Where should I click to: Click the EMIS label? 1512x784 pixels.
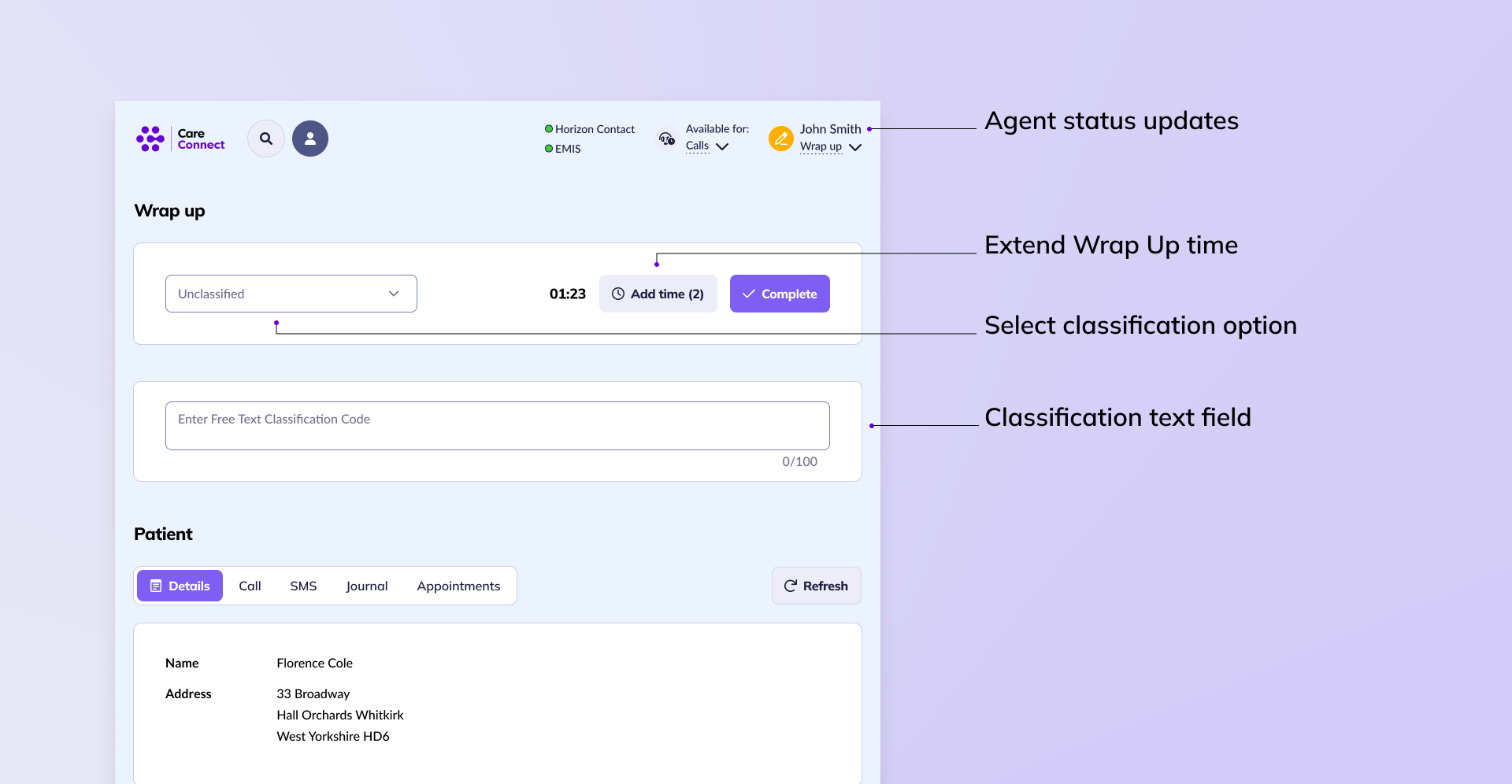[x=568, y=149]
